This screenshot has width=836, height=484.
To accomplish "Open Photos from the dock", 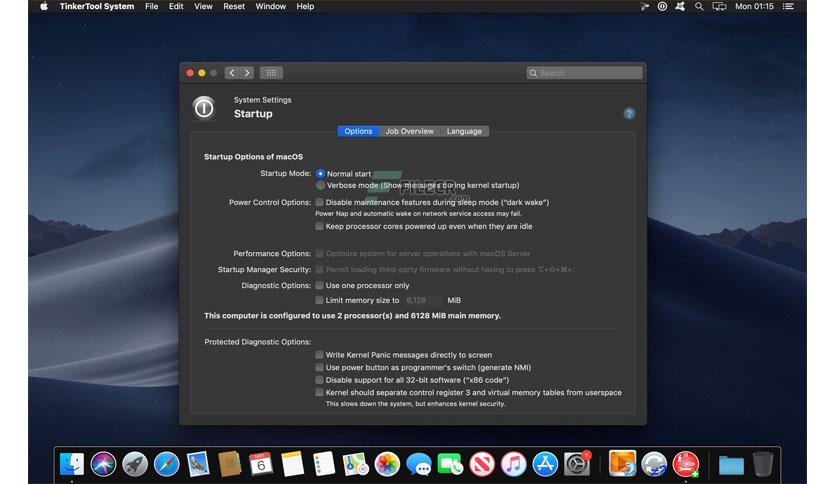I will (387, 464).
